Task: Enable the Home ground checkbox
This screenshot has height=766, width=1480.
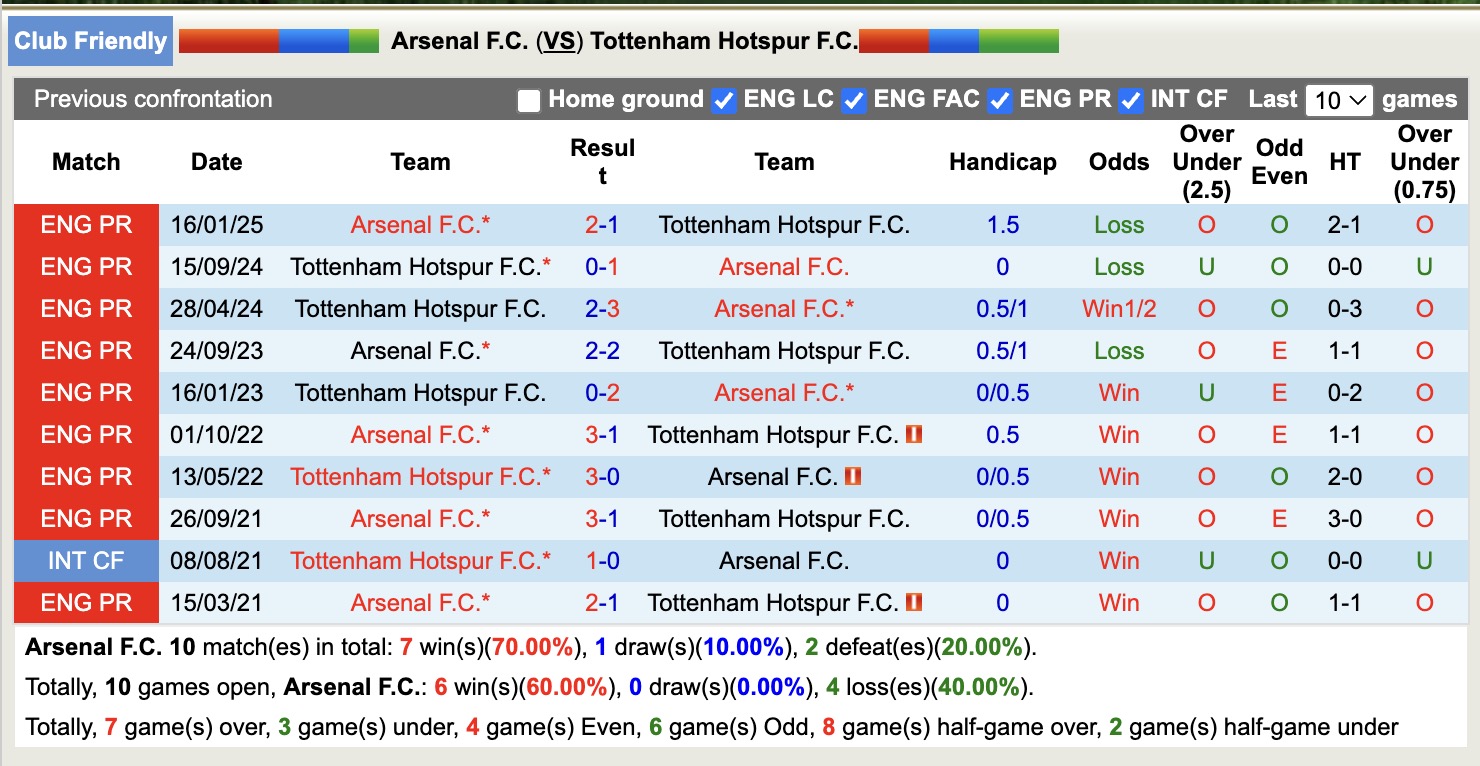Action: point(528,100)
